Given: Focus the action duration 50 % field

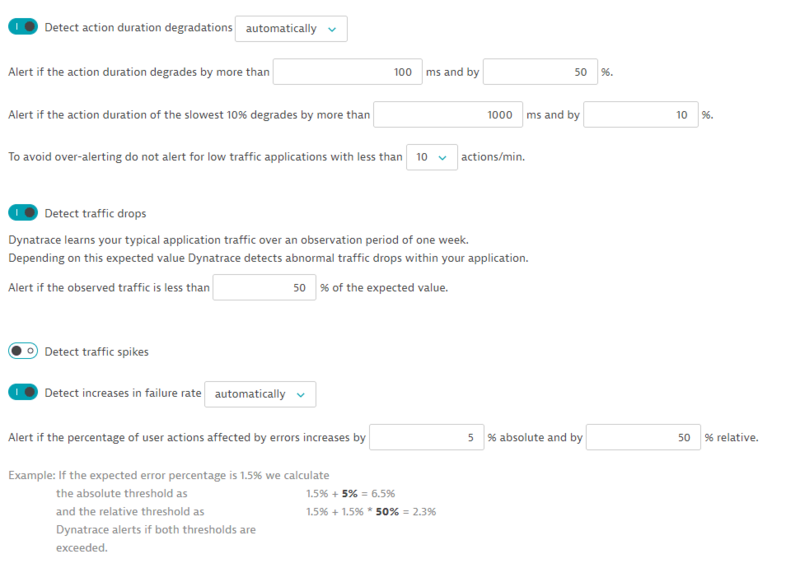Looking at the screenshot, I should tap(540, 72).
